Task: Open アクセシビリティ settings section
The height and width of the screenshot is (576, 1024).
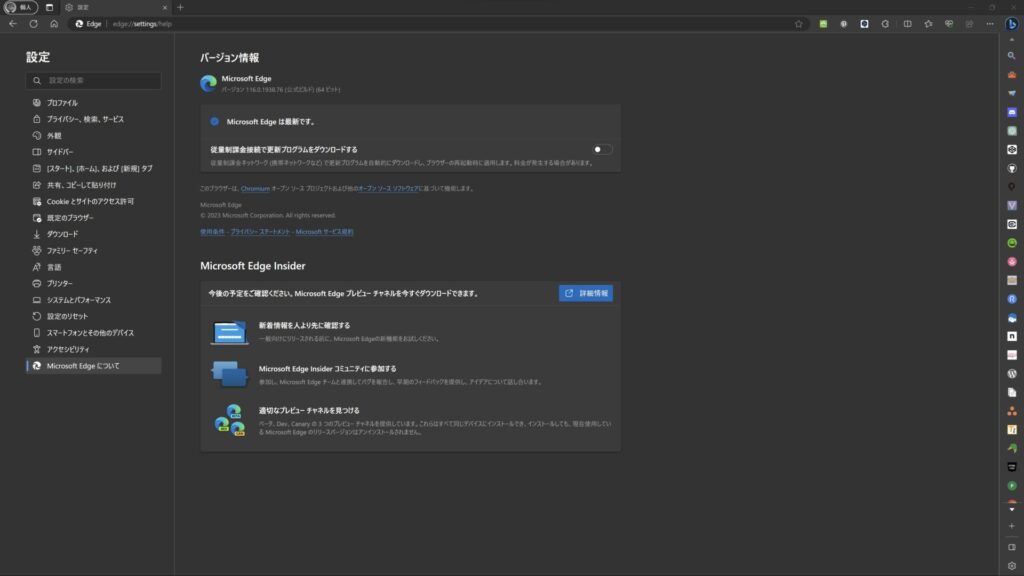Action: [93, 349]
